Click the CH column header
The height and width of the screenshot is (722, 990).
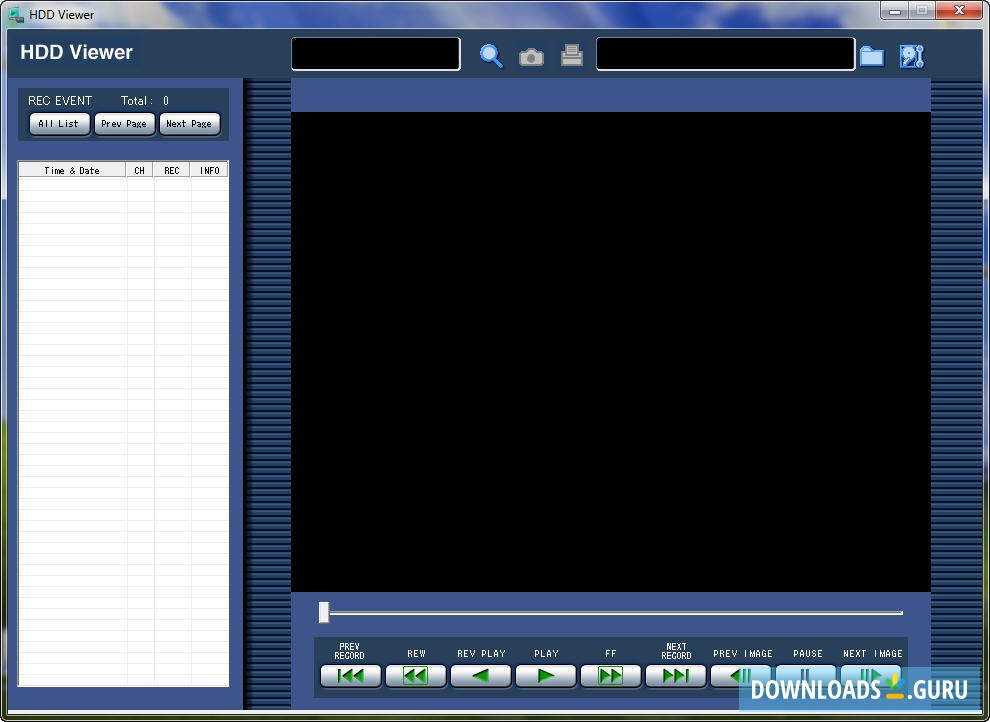coord(140,170)
